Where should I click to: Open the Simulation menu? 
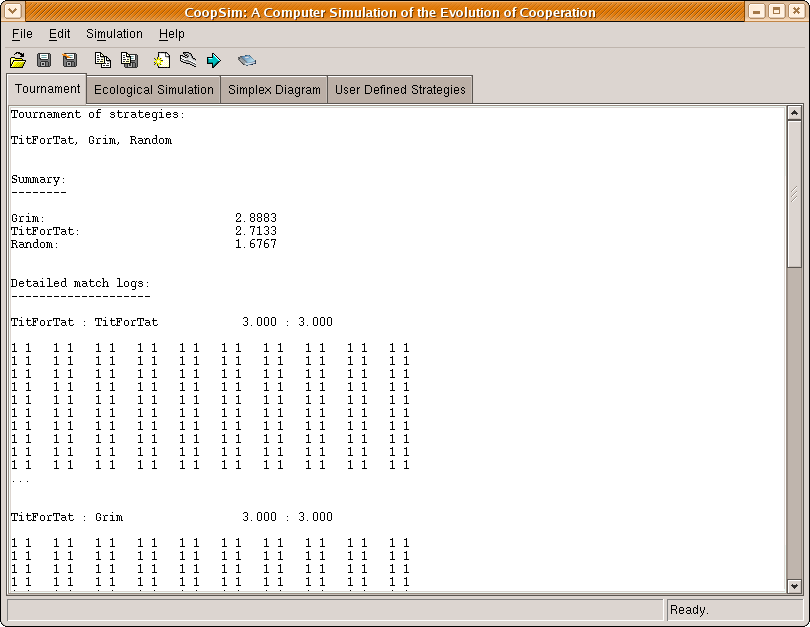click(114, 34)
